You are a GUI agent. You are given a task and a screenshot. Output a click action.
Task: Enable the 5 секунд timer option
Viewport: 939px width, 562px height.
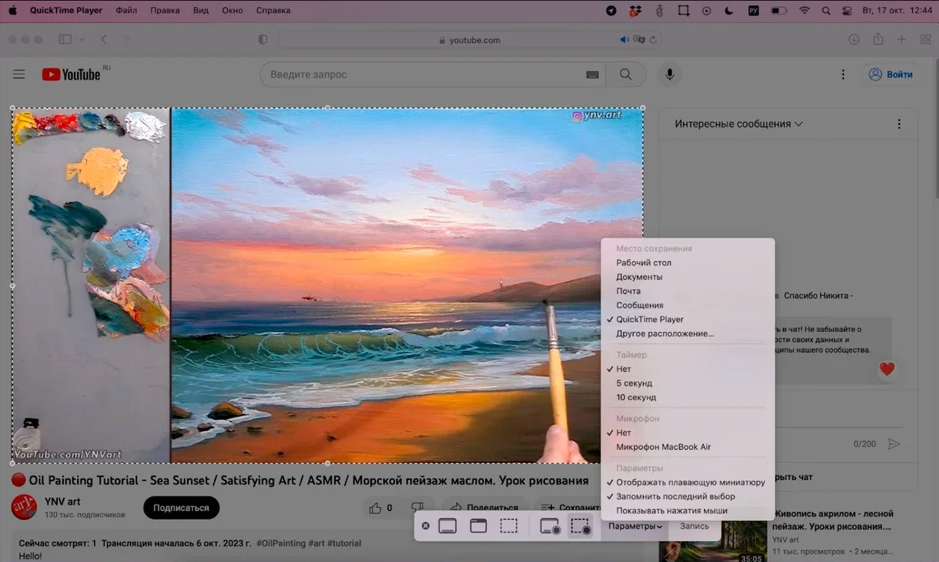pyautogui.click(x=634, y=383)
